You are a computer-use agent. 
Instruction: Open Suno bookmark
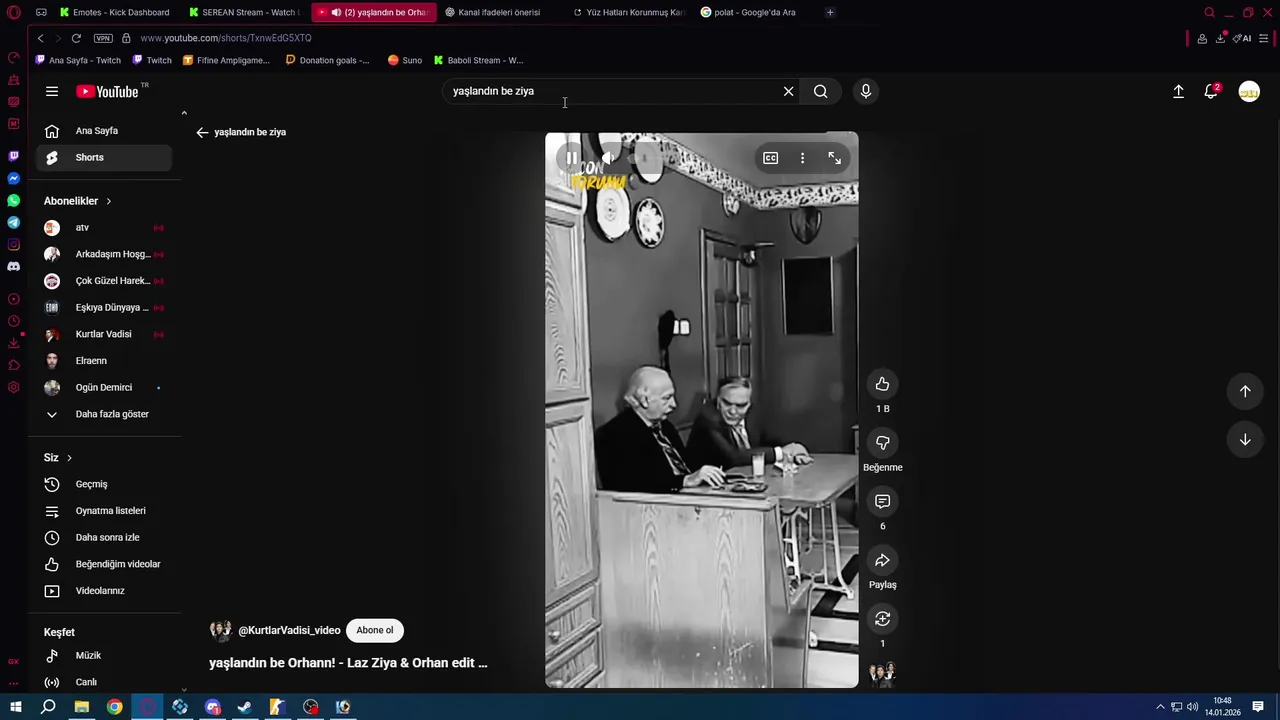(x=405, y=60)
